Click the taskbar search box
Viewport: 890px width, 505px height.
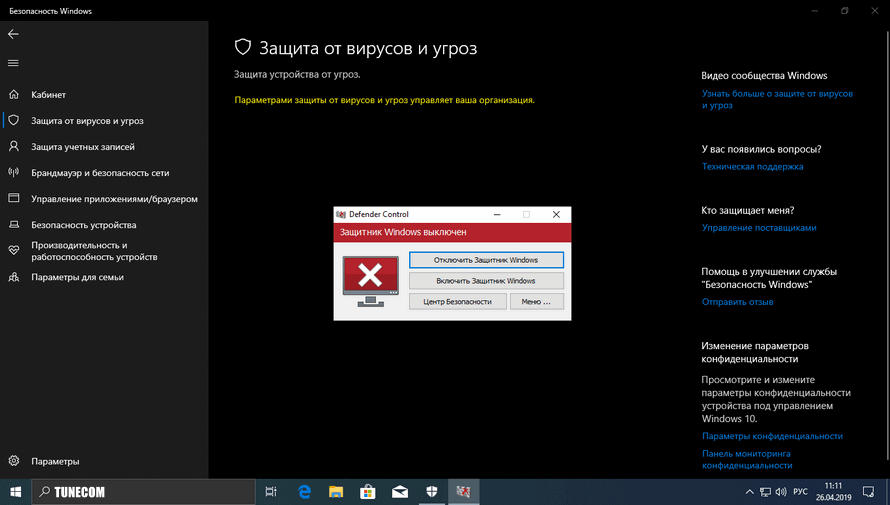(144, 492)
